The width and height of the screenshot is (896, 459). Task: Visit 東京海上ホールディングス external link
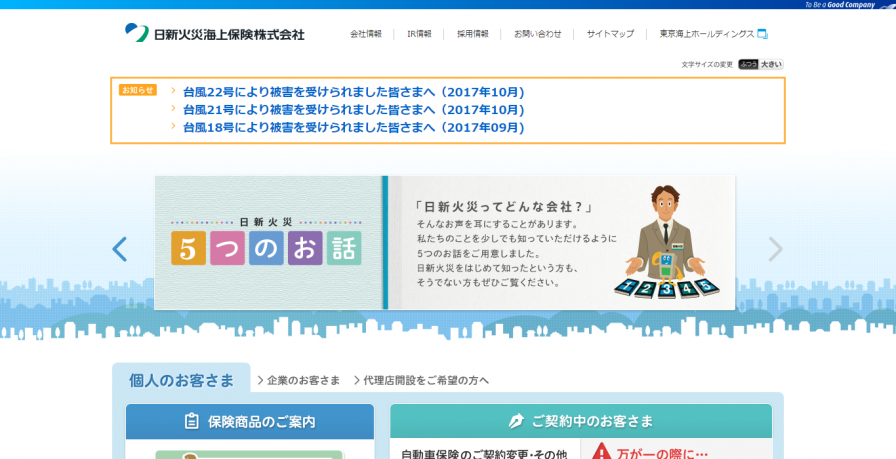[x=707, y=34]
